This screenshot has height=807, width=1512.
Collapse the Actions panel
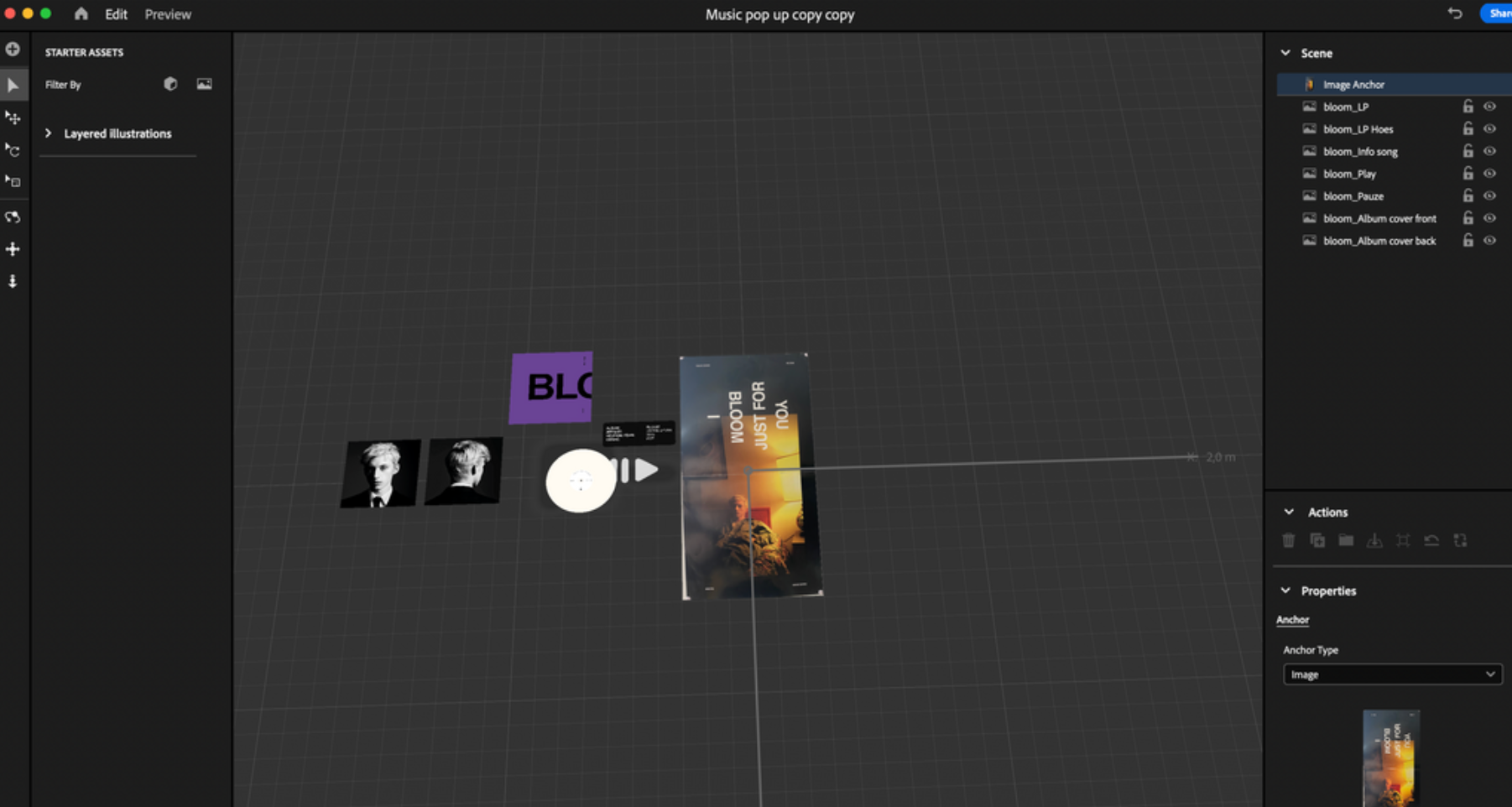coord(1289,512)
